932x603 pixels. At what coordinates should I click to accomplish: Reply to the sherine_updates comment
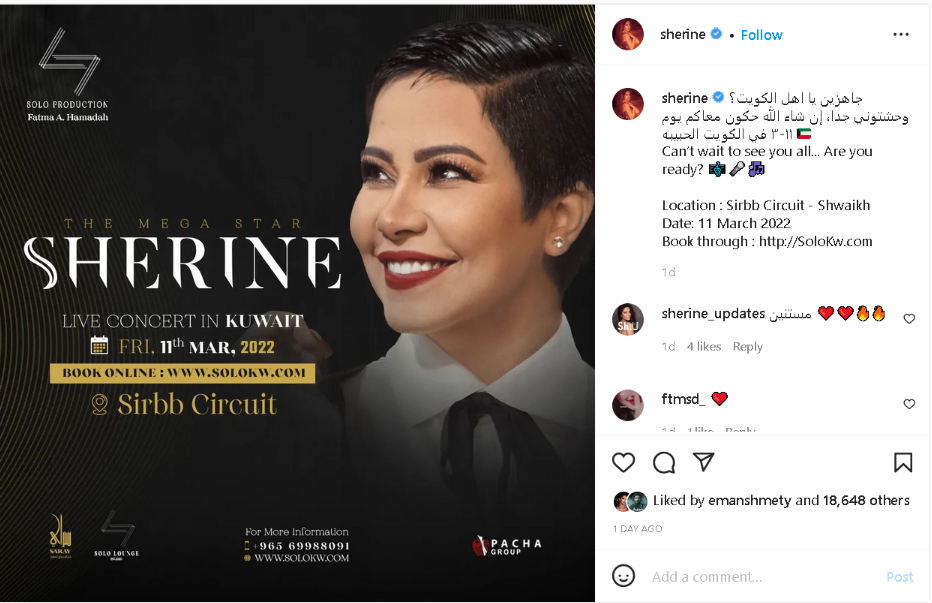[x=747, y=346]
